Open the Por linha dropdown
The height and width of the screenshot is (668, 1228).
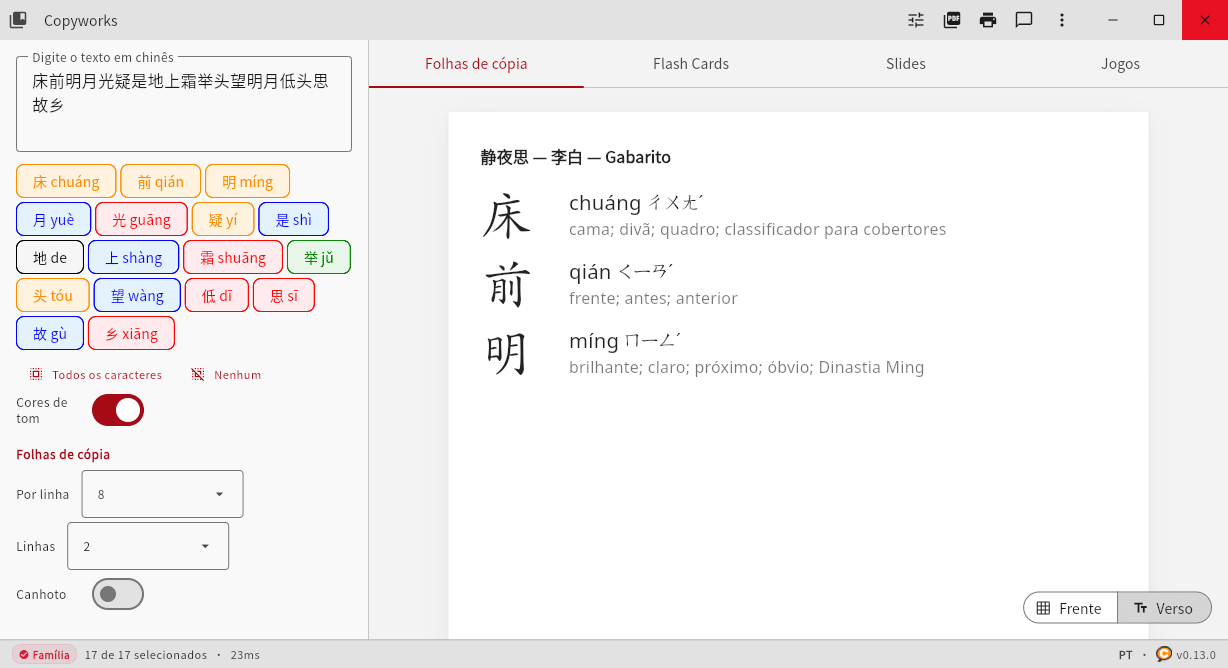tap(162, 494)
